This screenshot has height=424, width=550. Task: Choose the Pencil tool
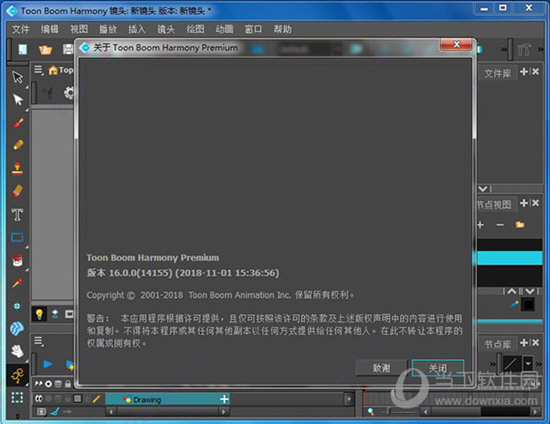pos(18,145)
